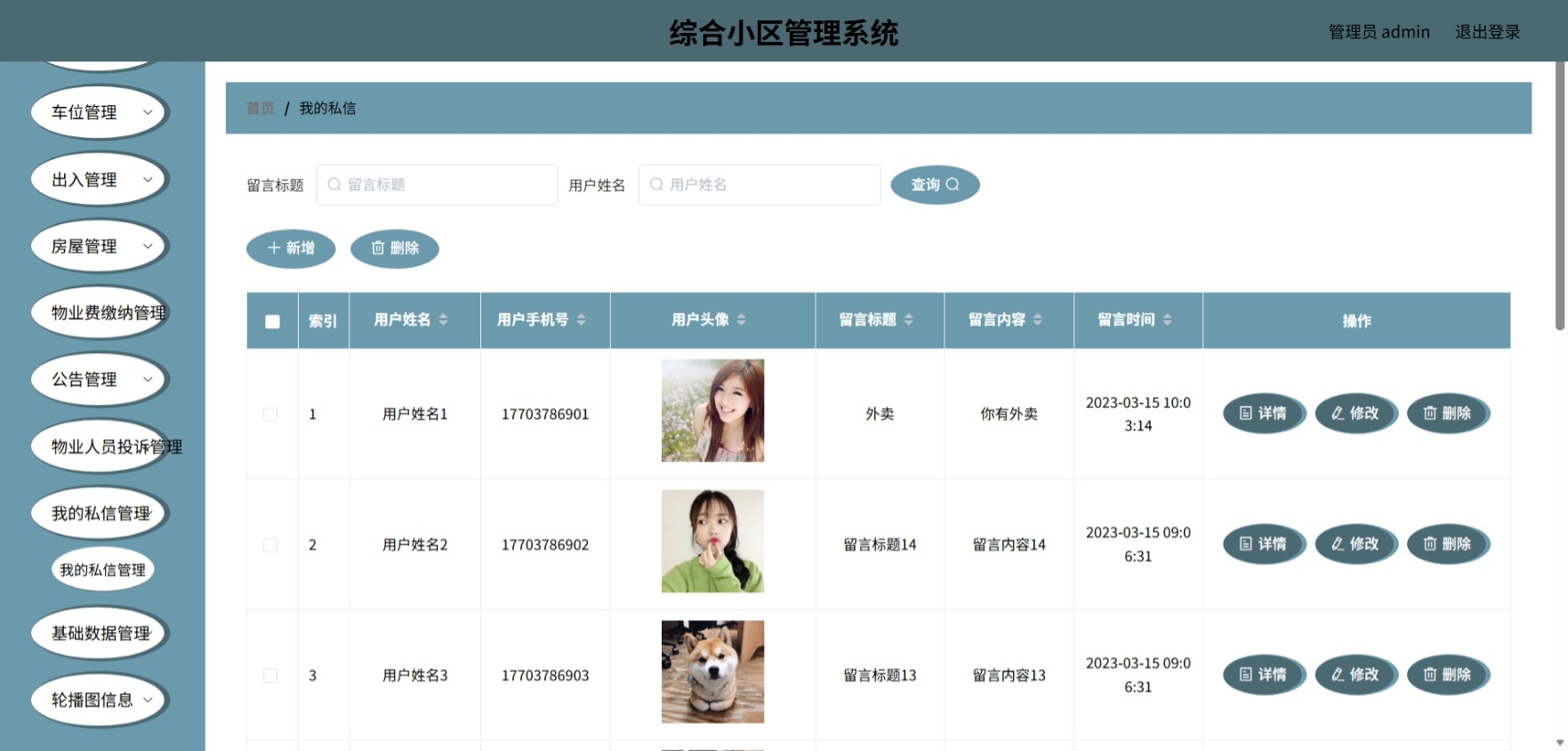
Task: Focus the 用户姓名 search input
Action: click(760, 184)
